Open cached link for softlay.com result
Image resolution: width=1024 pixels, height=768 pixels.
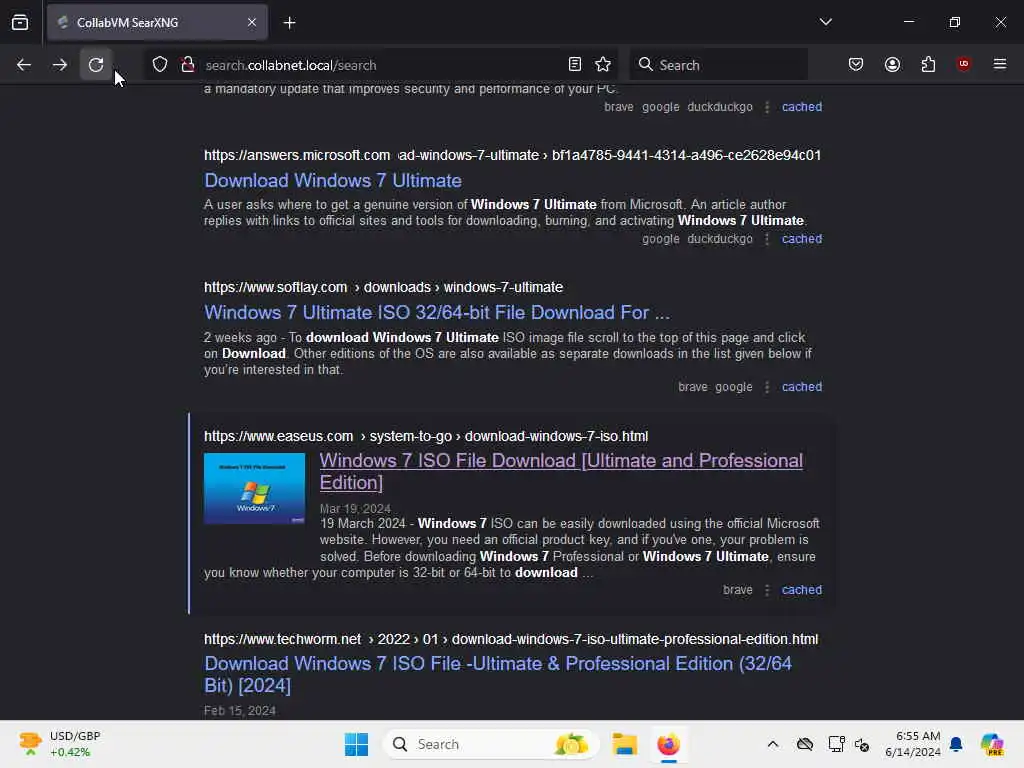(802, 387)
